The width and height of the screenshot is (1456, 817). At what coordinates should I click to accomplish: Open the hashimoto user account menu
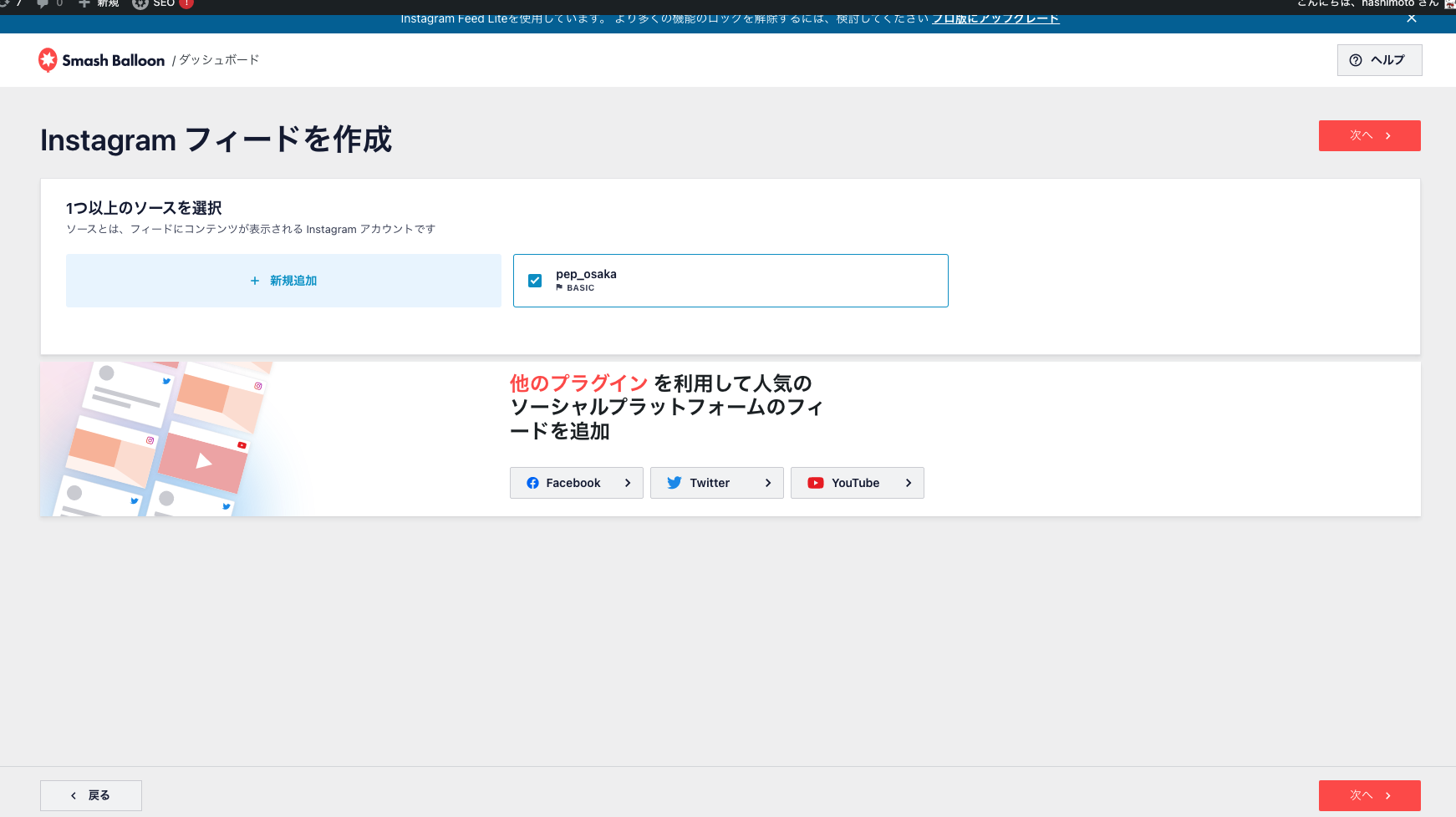[1376, 4]
